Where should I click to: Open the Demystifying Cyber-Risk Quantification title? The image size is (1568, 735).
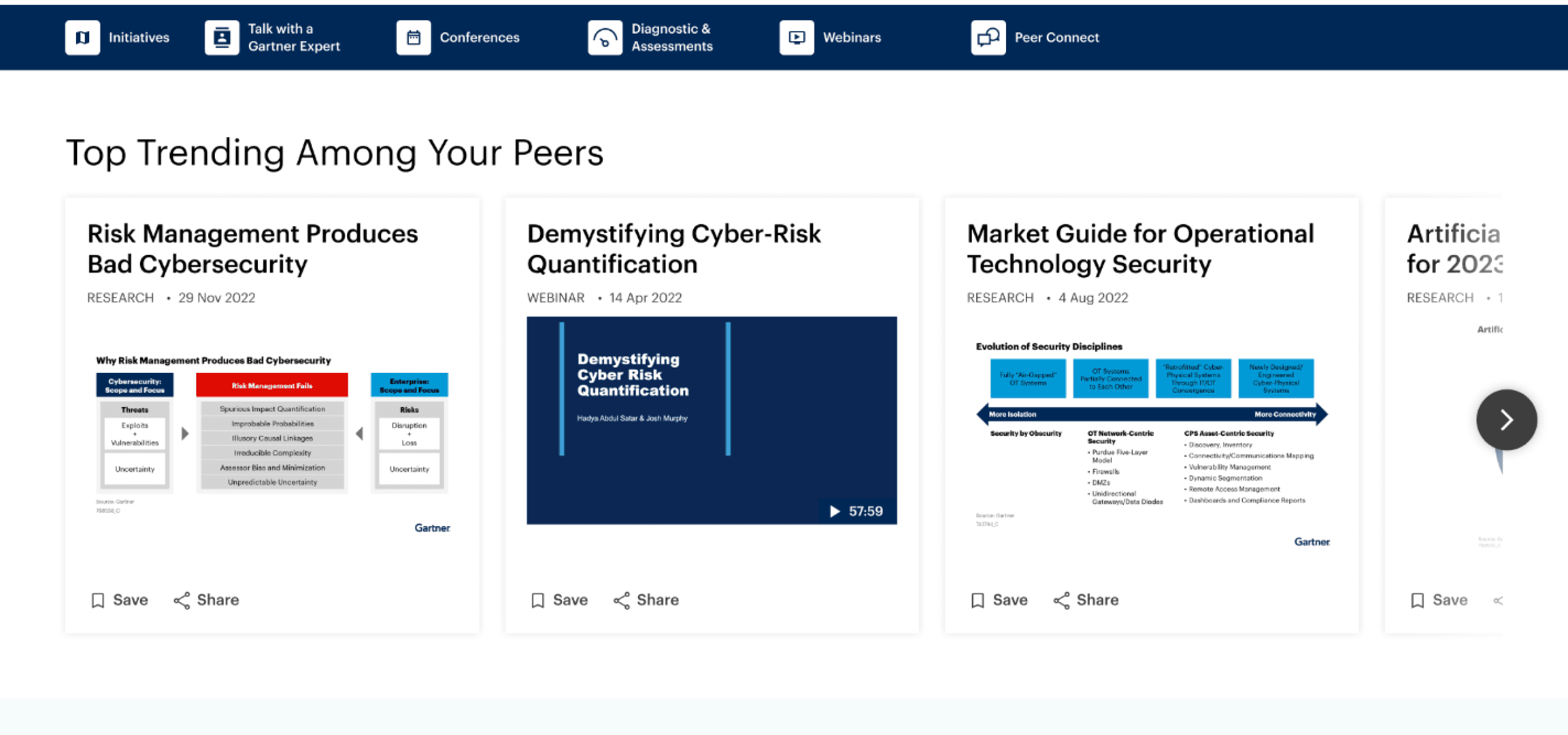[x=674, y=249]
